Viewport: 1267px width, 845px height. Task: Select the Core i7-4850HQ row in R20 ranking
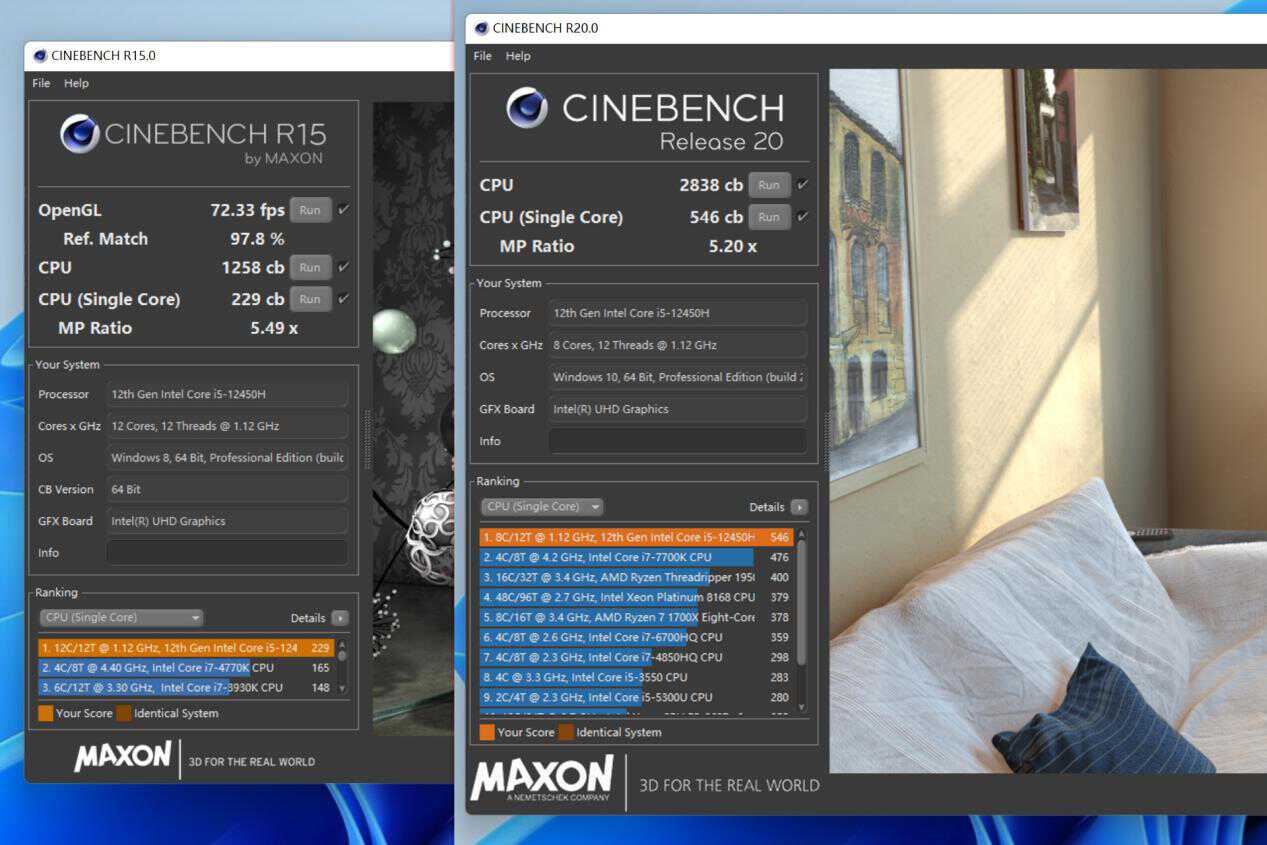(636, 657)
